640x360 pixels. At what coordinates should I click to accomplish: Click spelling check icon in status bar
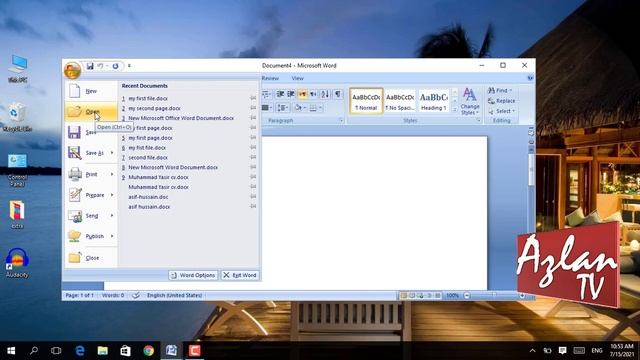coord(136,295)
